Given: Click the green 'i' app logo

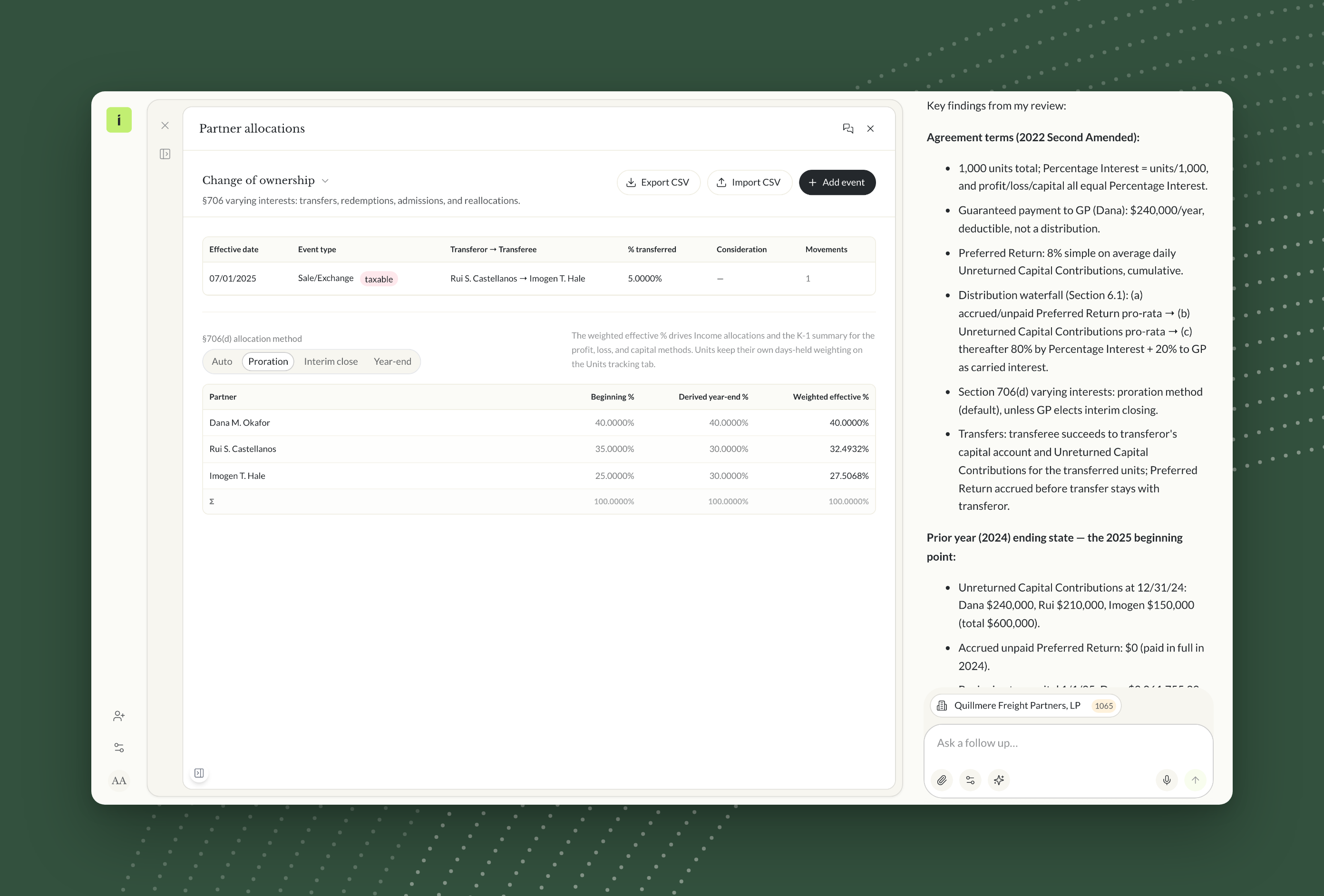Looking at the screenshot, I should 118,120.
